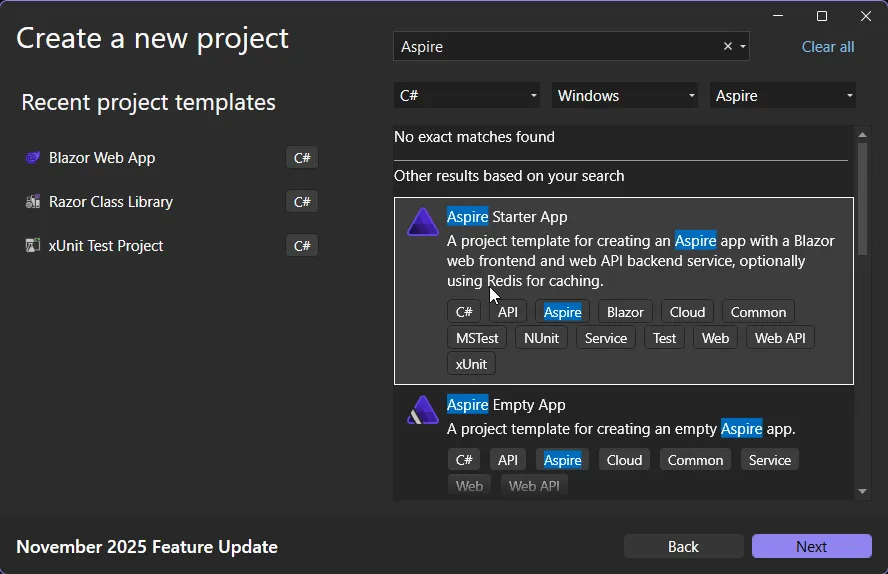Image resolution: width=888 pixels, height=574 pixels.
Task: Open the C# language filter dropdown
Action: point(467,96)
